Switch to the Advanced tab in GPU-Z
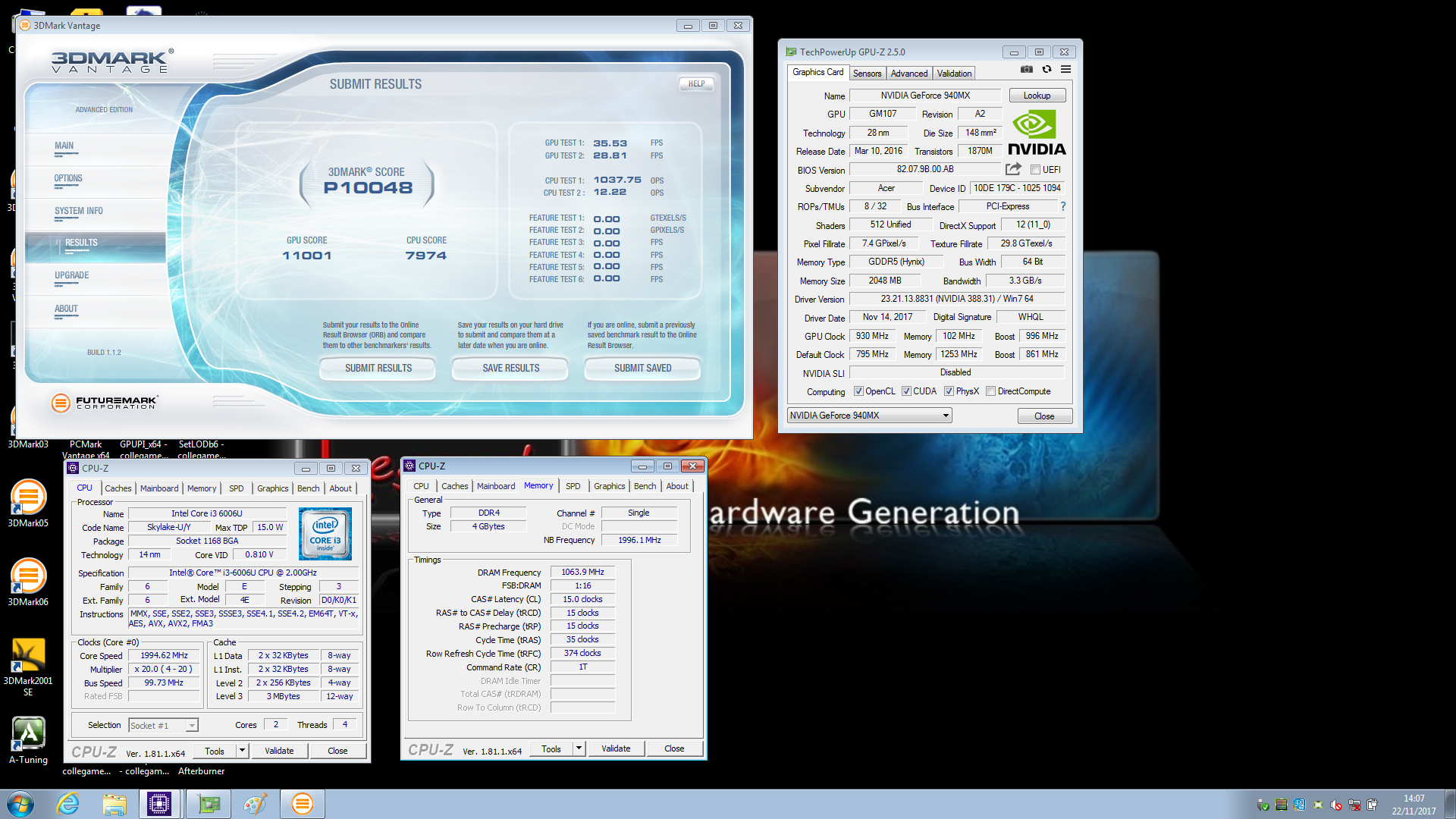 point(908,74)
